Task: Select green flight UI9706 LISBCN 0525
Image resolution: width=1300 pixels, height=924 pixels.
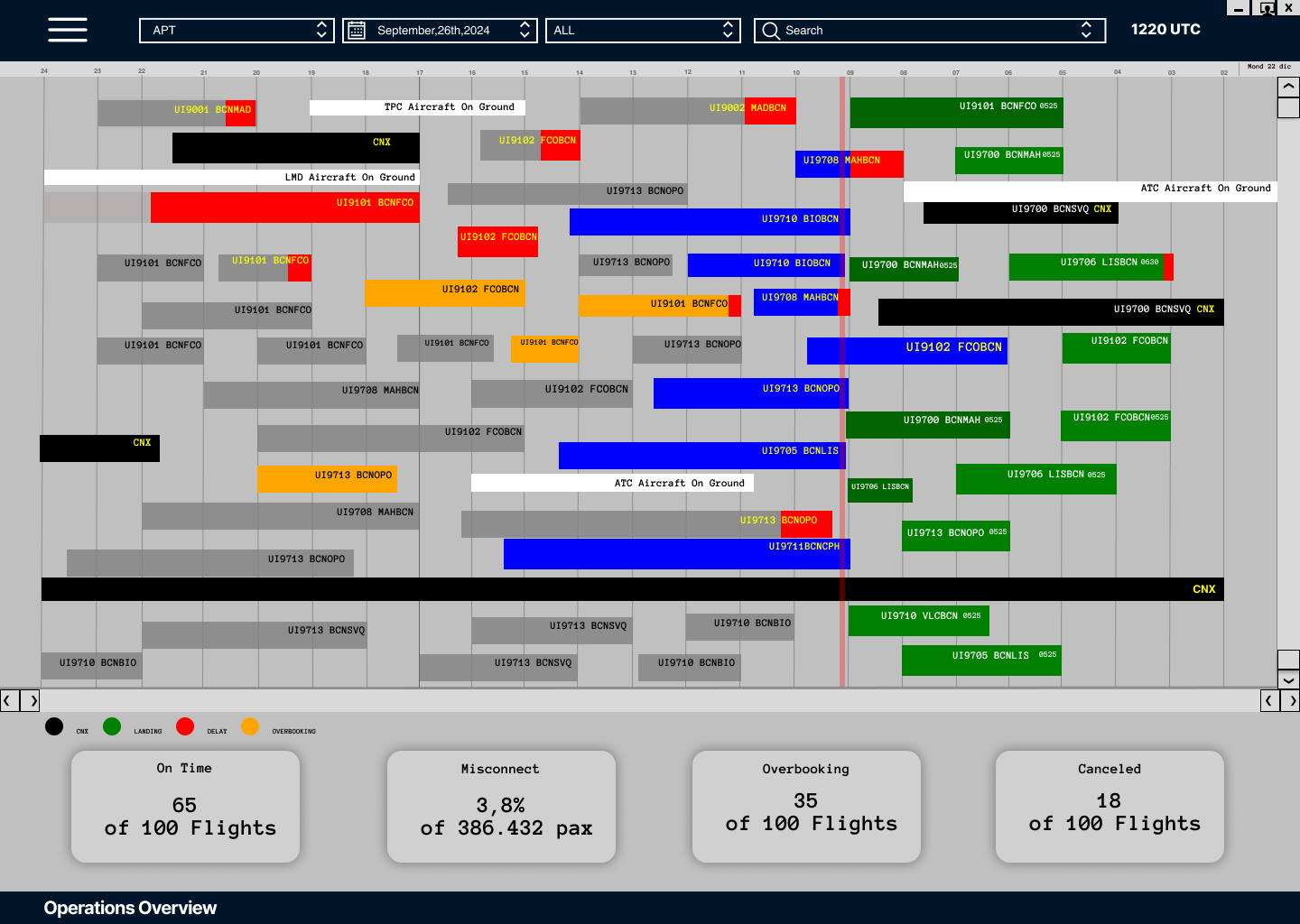Action: pyautogui.click(x=1036, y=479)
